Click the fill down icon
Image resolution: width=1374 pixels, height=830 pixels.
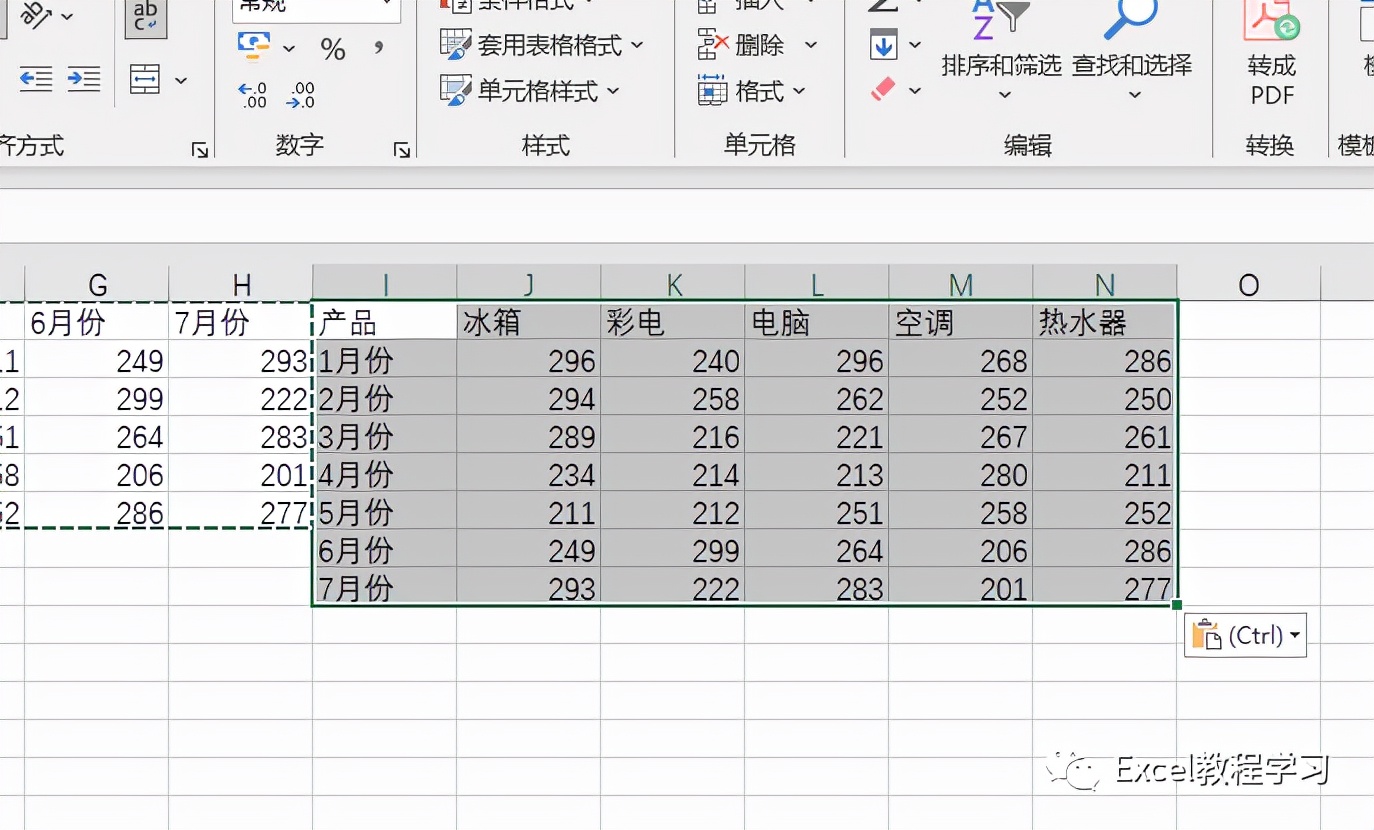click(883, 45)
